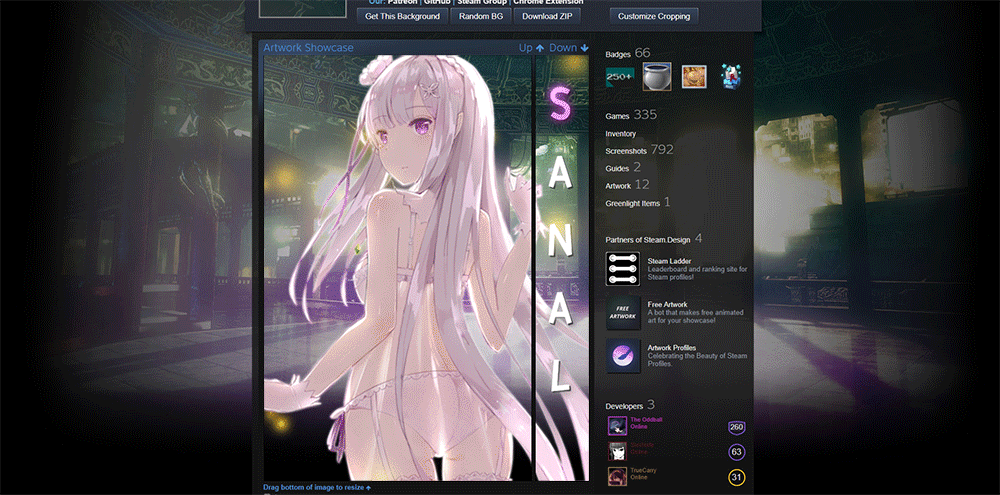
Task: Open the silver pot badge
Action: tap(656, 77)
